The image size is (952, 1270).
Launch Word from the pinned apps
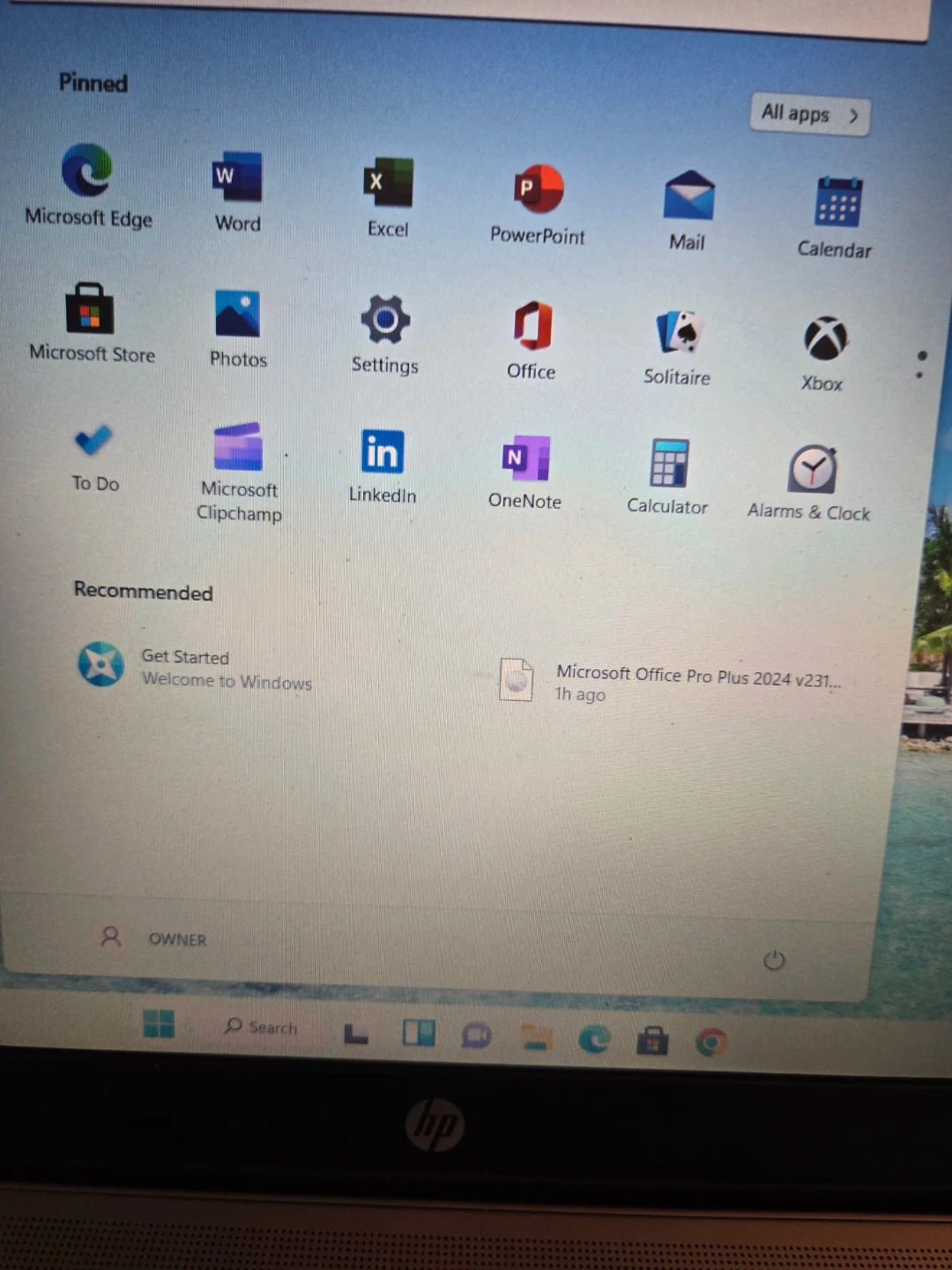click(x=237, y=178)
